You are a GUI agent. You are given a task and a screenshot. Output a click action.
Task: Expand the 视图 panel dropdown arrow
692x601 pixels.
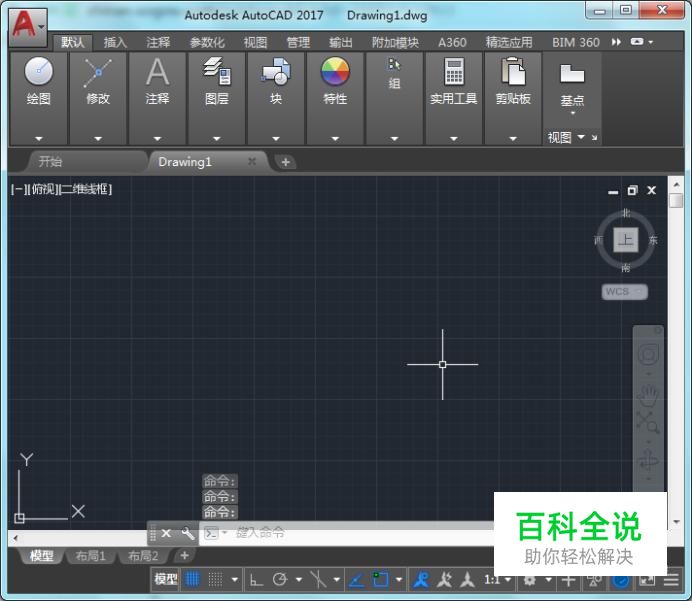pos(581,137)
